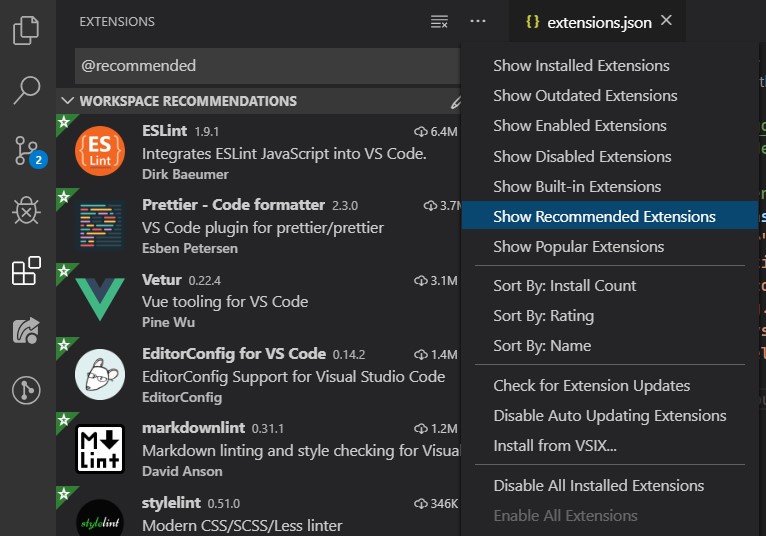Click Vetur 3.1M download count
Screen dimensions: 766x536
coord(436,280)
